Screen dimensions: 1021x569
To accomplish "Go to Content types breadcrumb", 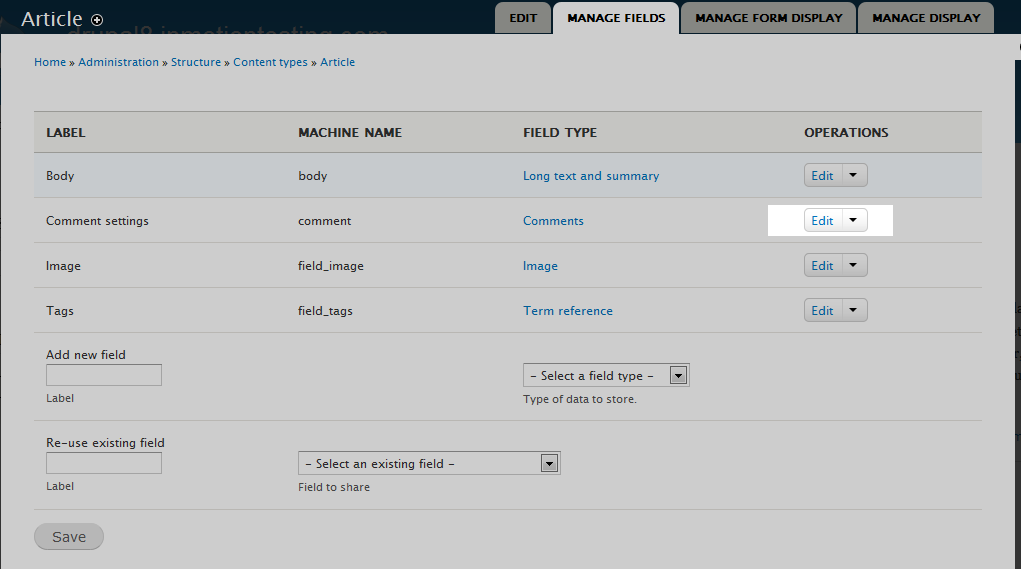I will 270,62.
